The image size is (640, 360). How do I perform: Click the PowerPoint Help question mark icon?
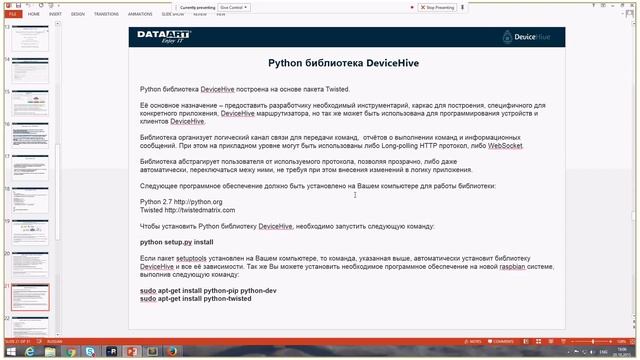pyautogui.click(x=593, y=5)
